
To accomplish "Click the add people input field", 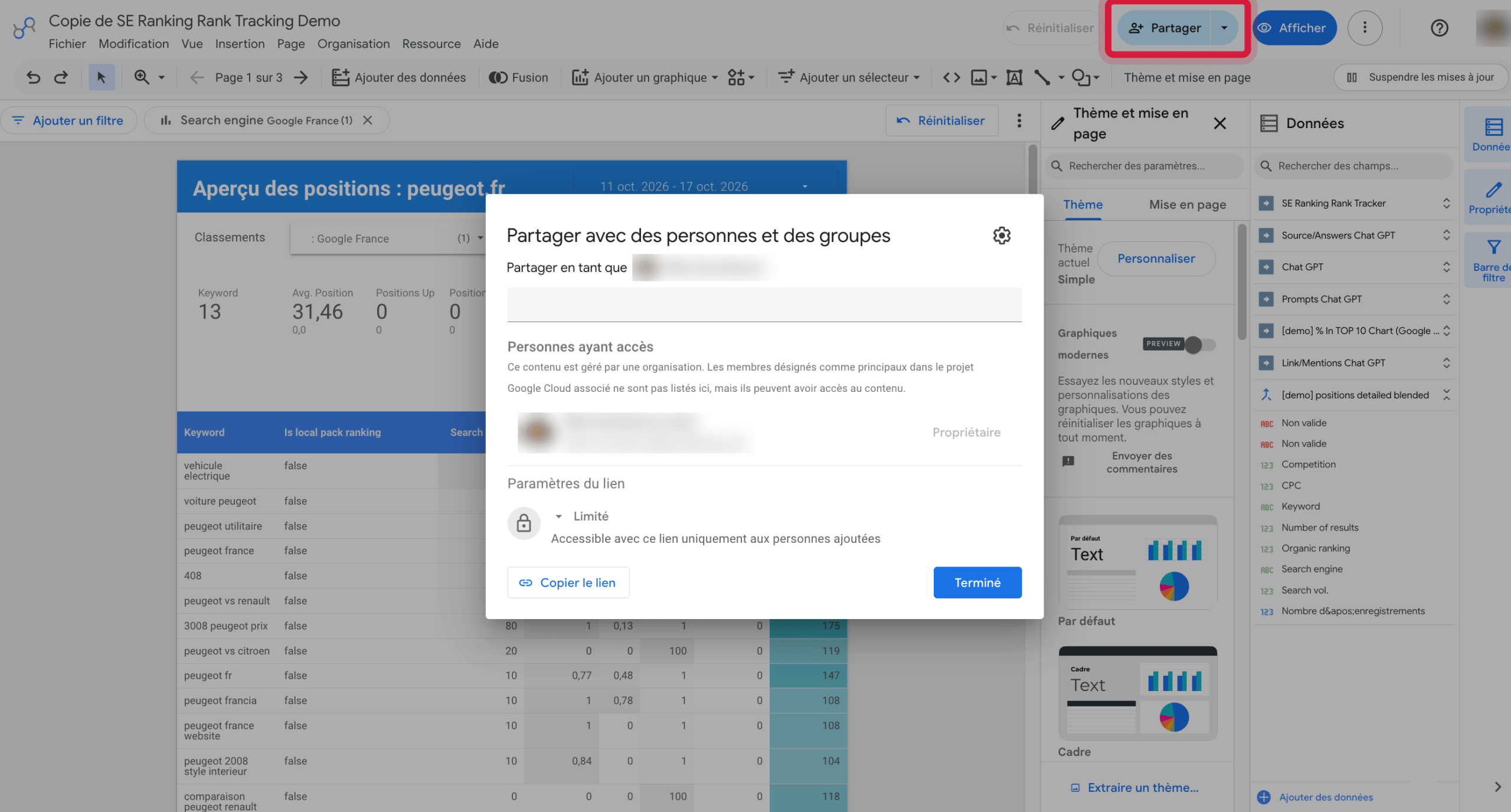I will [x=764, y=304].
